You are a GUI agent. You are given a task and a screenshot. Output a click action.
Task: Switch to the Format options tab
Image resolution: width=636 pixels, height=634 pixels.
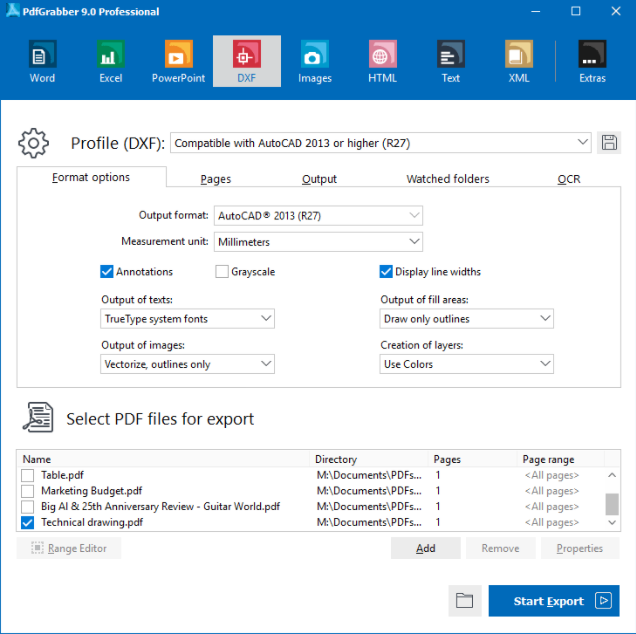[91, 177]
